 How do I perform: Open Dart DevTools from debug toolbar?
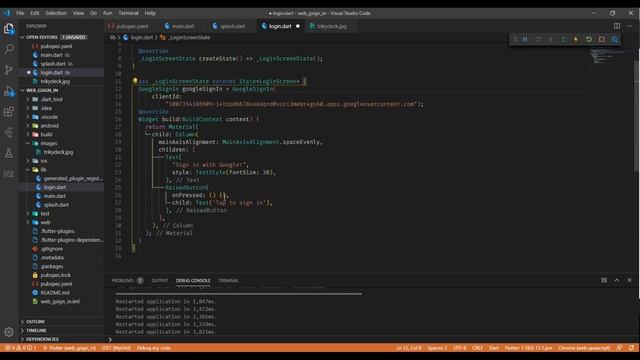pyautogui.click(x=614, y=40)
